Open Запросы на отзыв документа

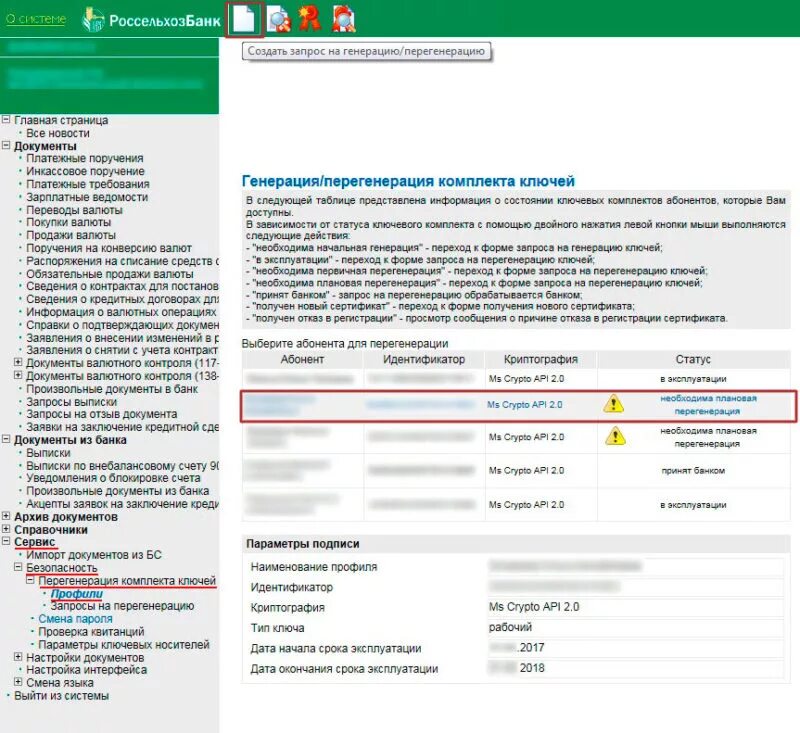pos(102,414)
